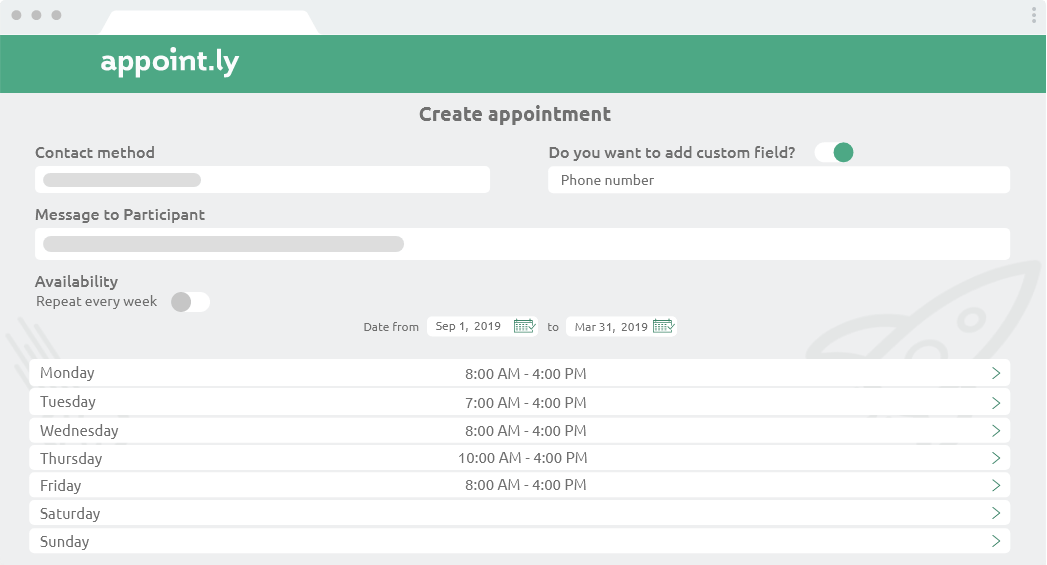Click the appoint.ly logo
1047x565 pixels.
click(x=170, y=62)
